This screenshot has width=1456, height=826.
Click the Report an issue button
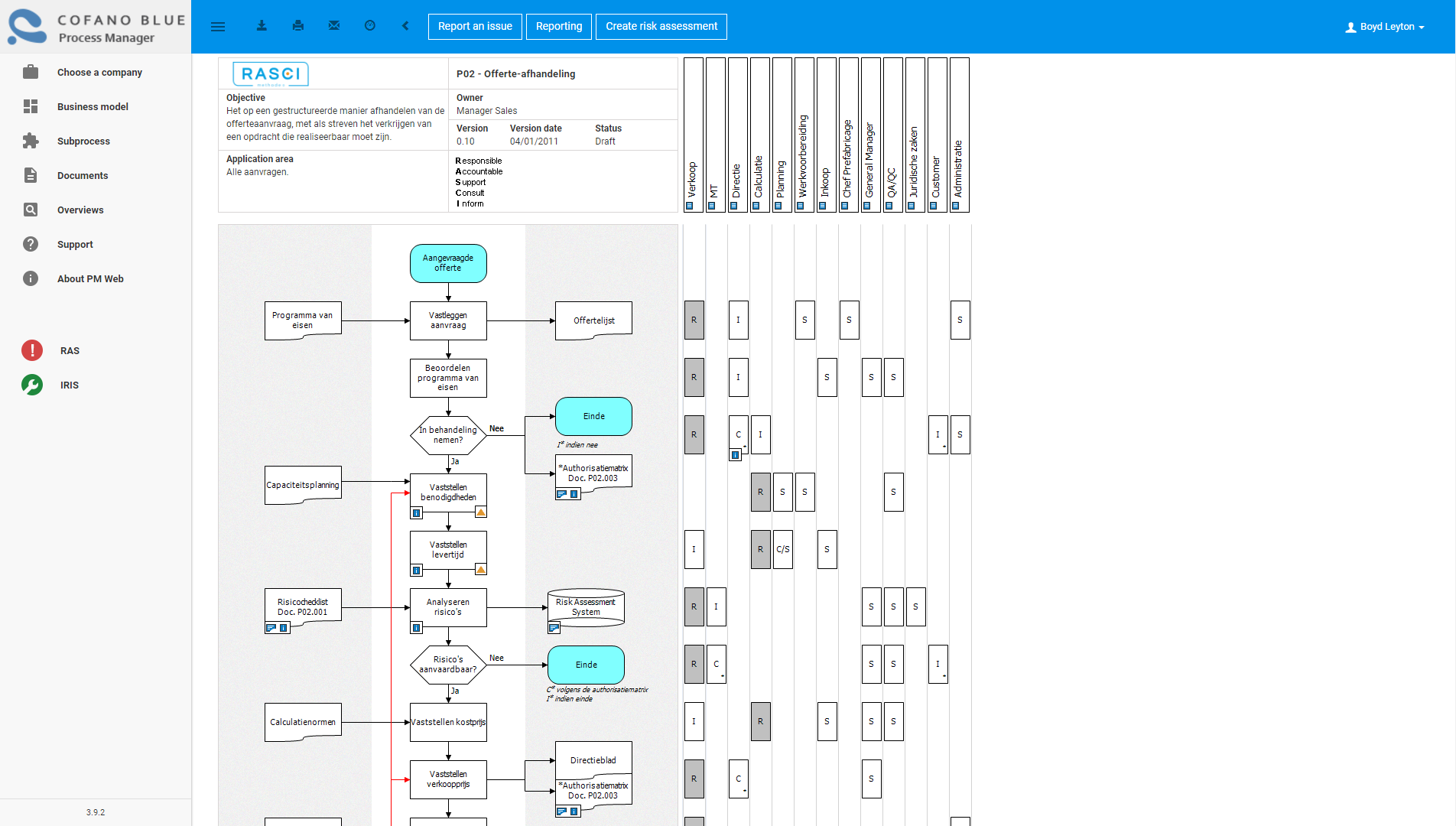tap(475, 26)
